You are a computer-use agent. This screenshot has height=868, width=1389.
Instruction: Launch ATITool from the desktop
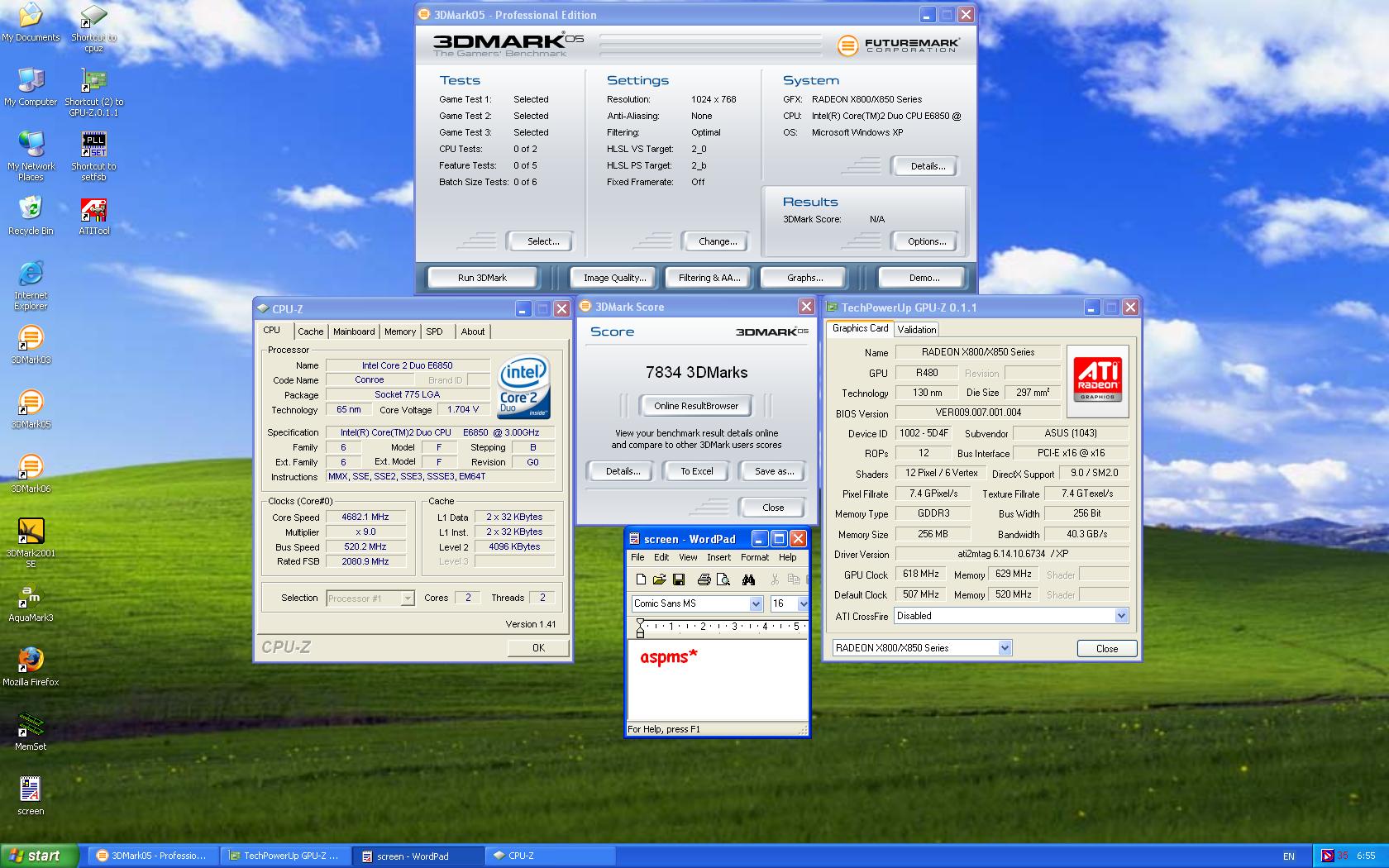pyautogui.click(x=93, y=216)
